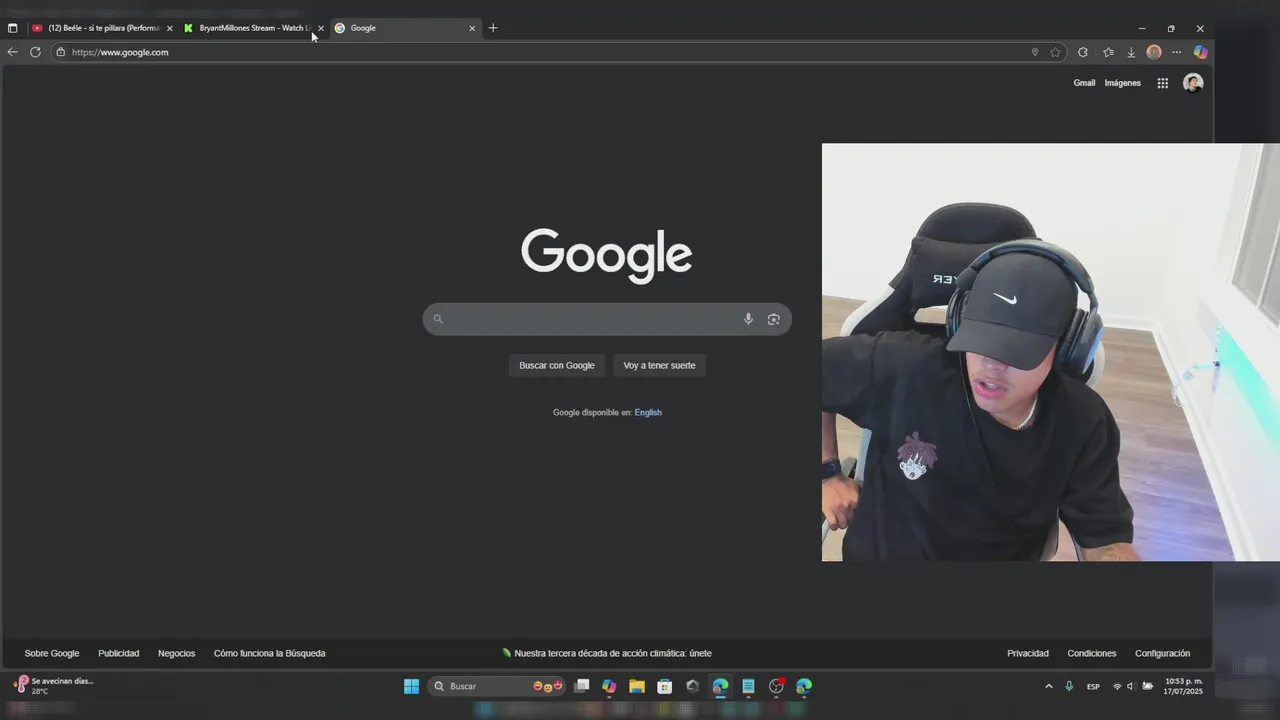This screenshot has width=1280, height=720.
Task: Open the Downloads icon
Action: point(1131,52)
